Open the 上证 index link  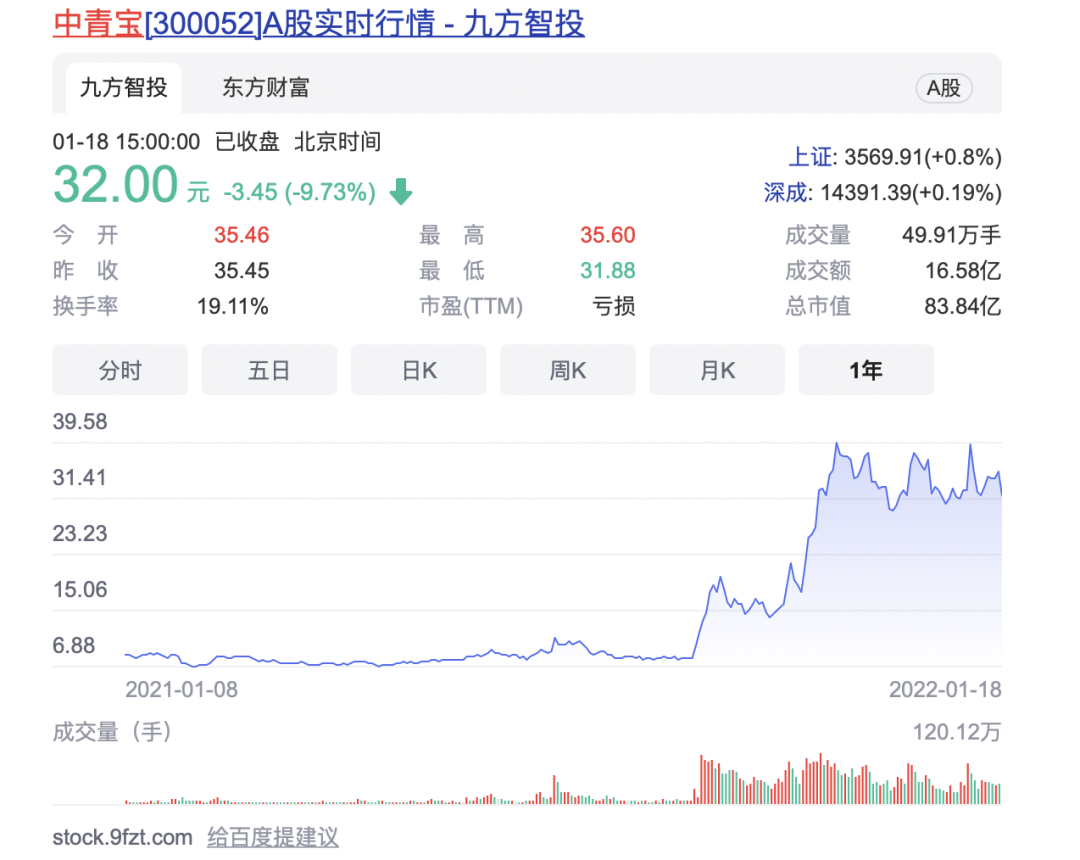(x=810, y=157)
